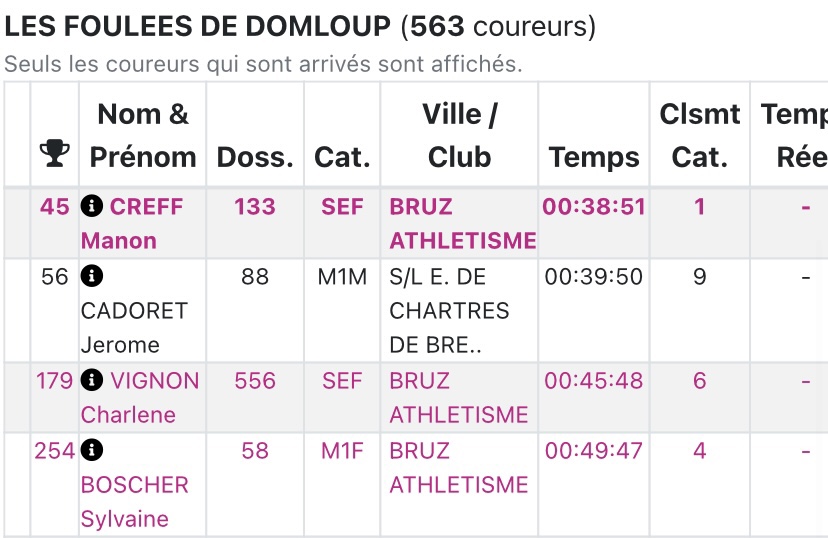Click the info icon next to VIGNON Charlene
Viewport: 828px width, 538px height.
coord(92,381)
